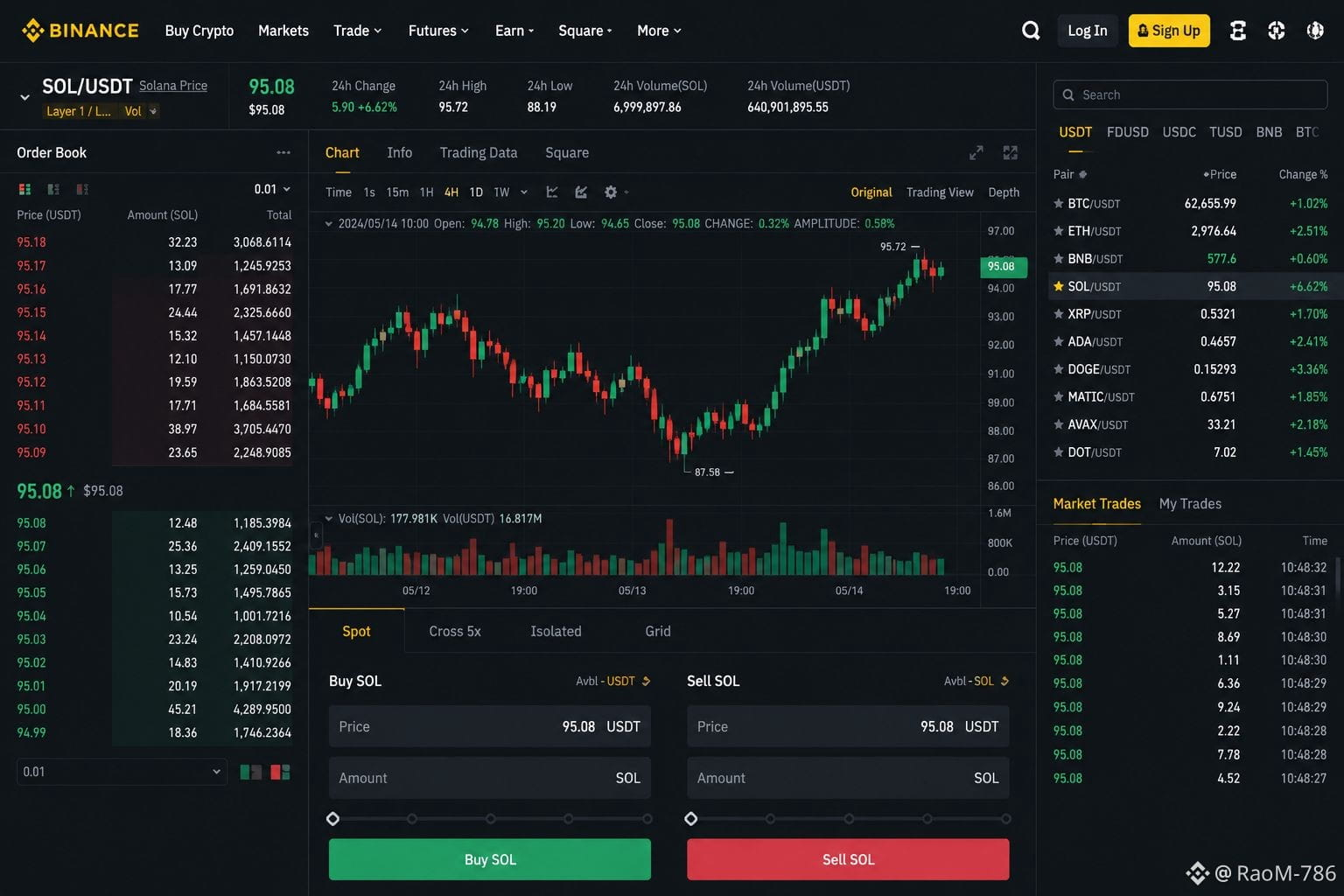Click the green-gray order book layout icon at bottom
The image size is (1344, 896).
250,772
